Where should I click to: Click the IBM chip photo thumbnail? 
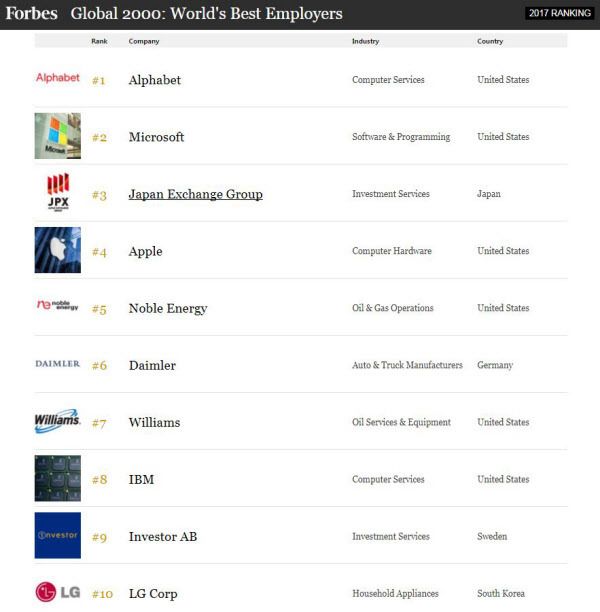tap(58, 478)
